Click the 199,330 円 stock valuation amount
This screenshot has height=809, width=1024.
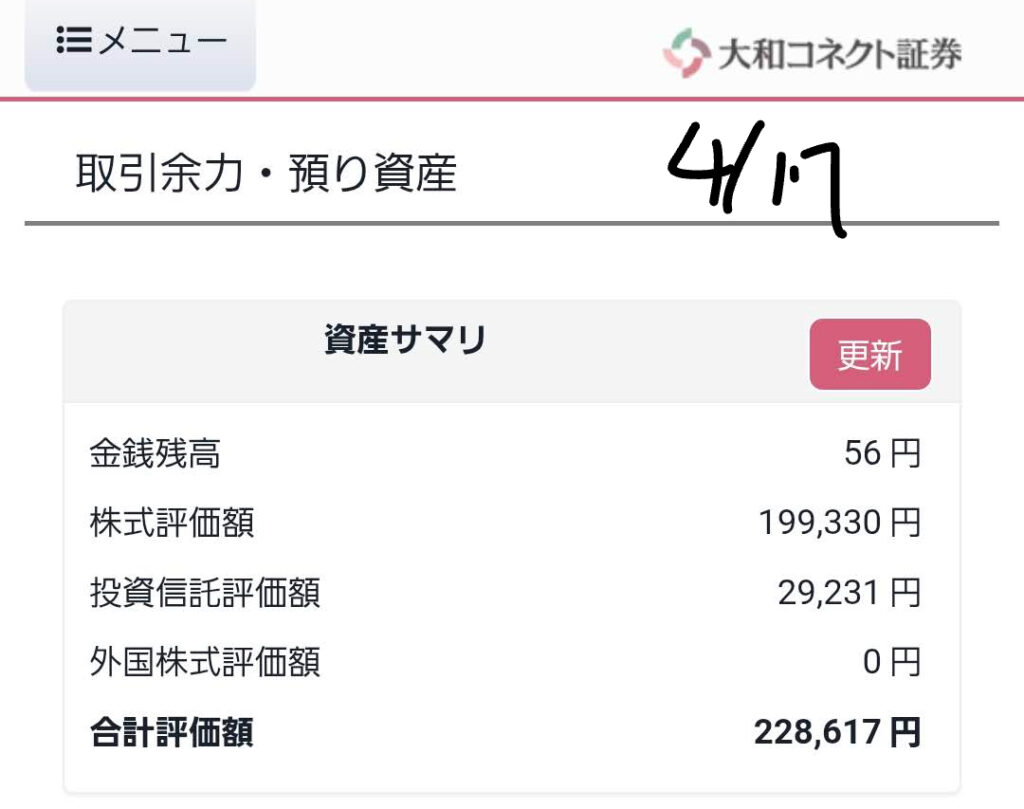pos(839,523)
